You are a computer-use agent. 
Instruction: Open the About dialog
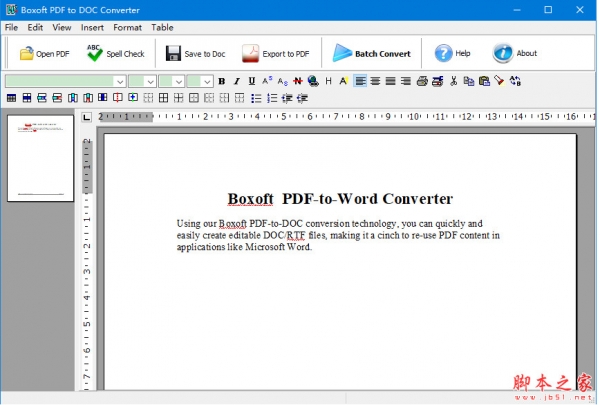[515, 53]
